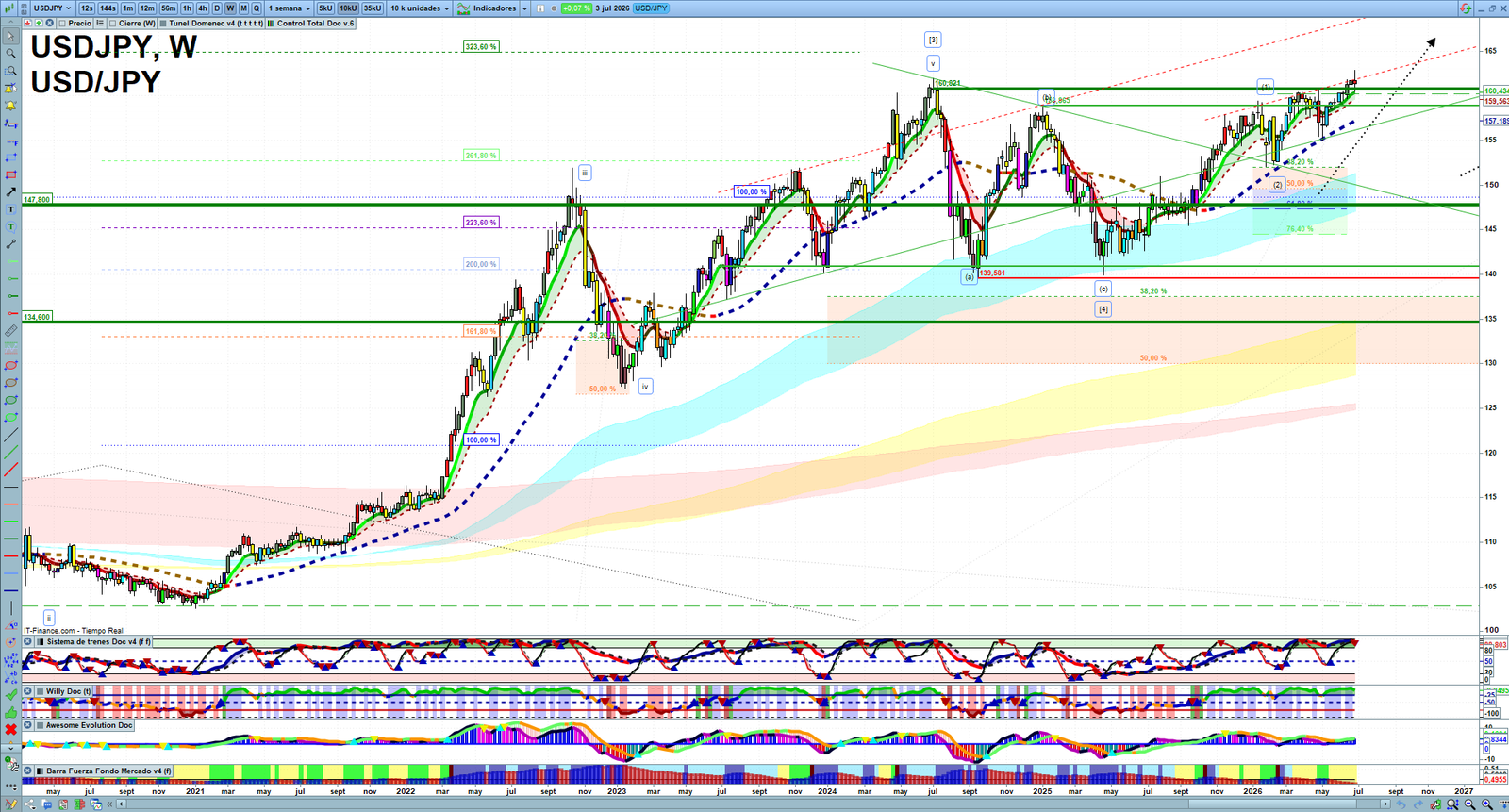
Task: Select the 144s timeframe button
Action: point(108,8)
